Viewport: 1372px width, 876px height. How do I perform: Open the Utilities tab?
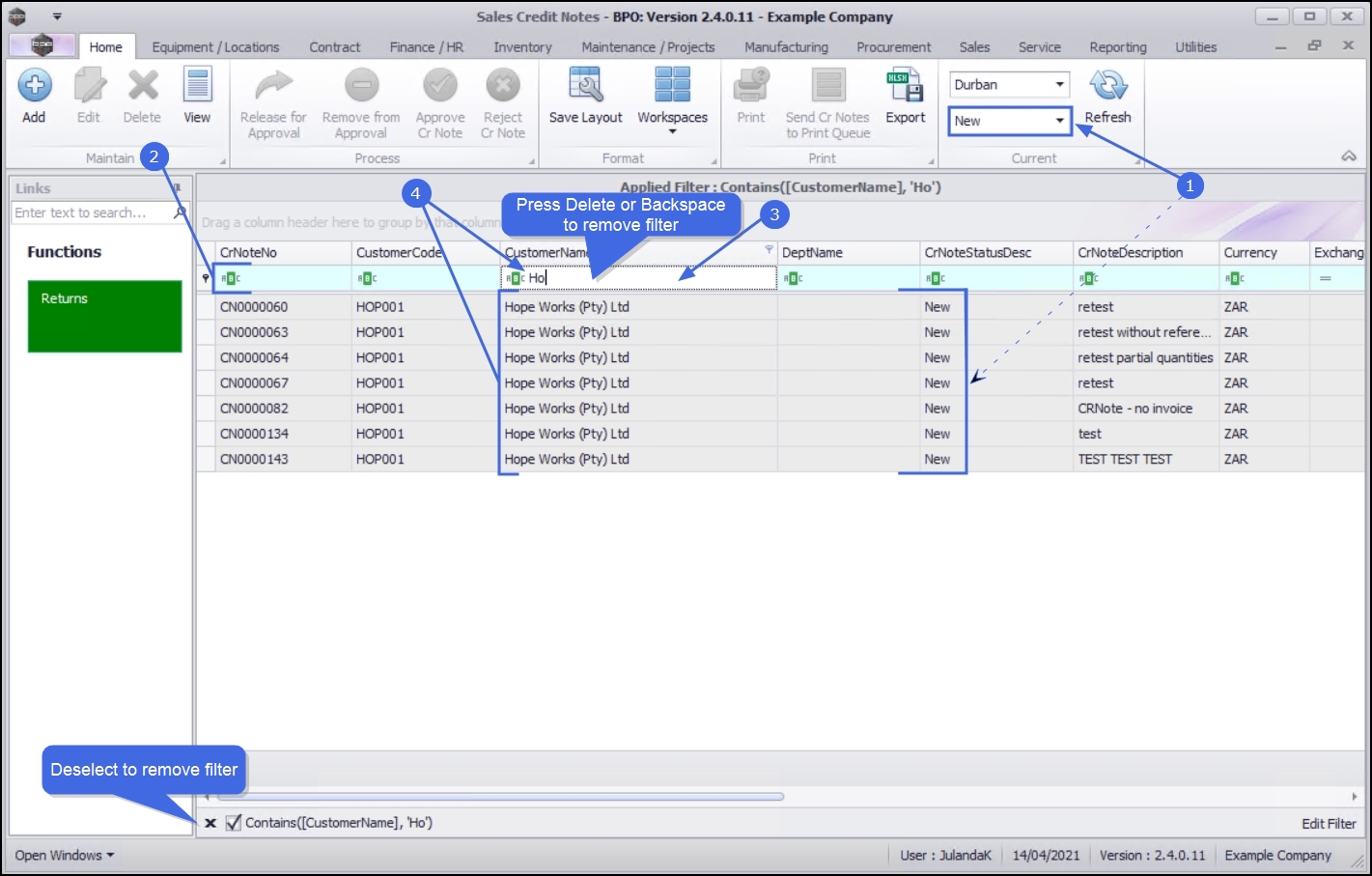coord(1195,47)
